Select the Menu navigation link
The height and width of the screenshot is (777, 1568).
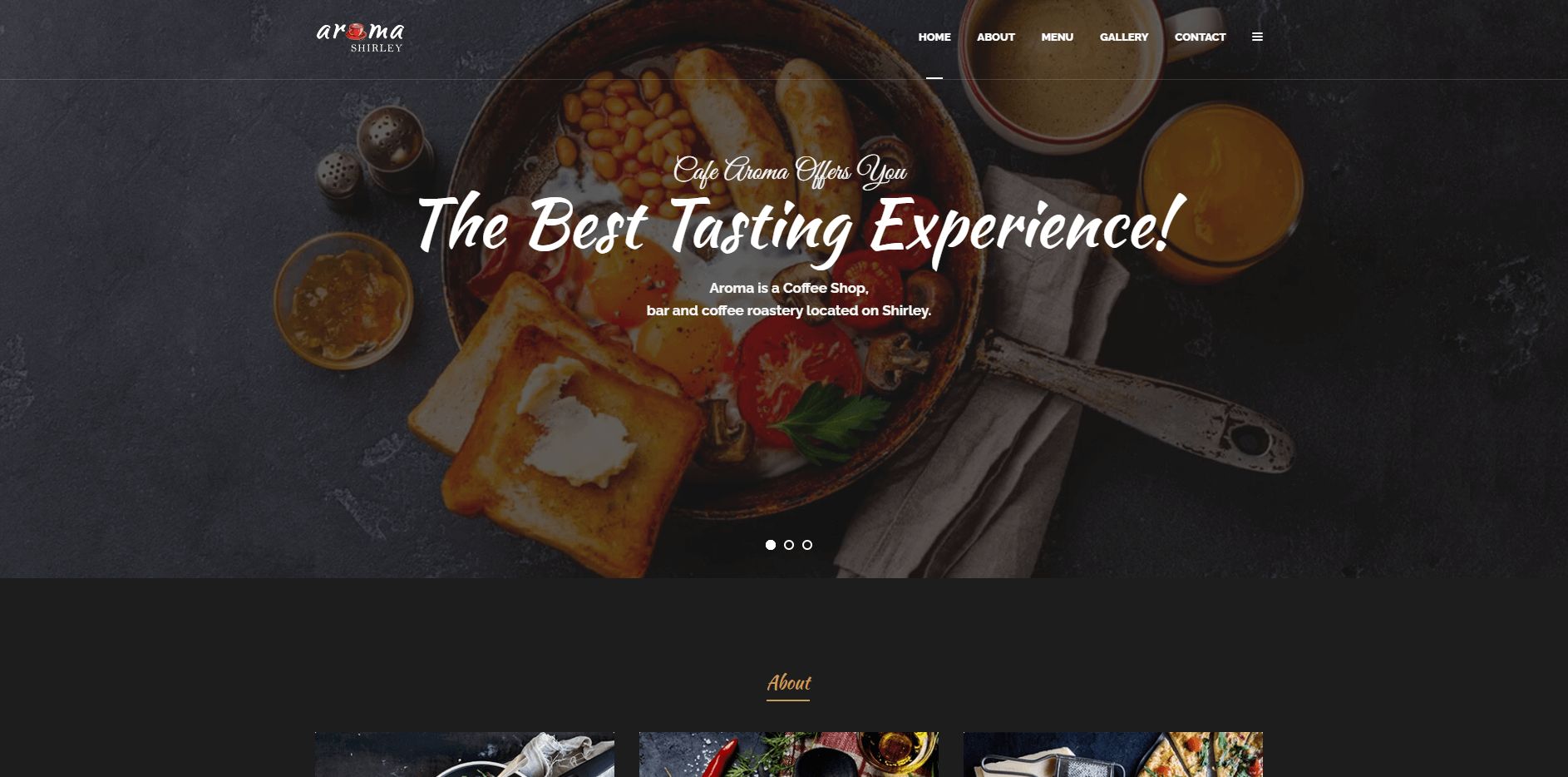(x=1057, y=37)
